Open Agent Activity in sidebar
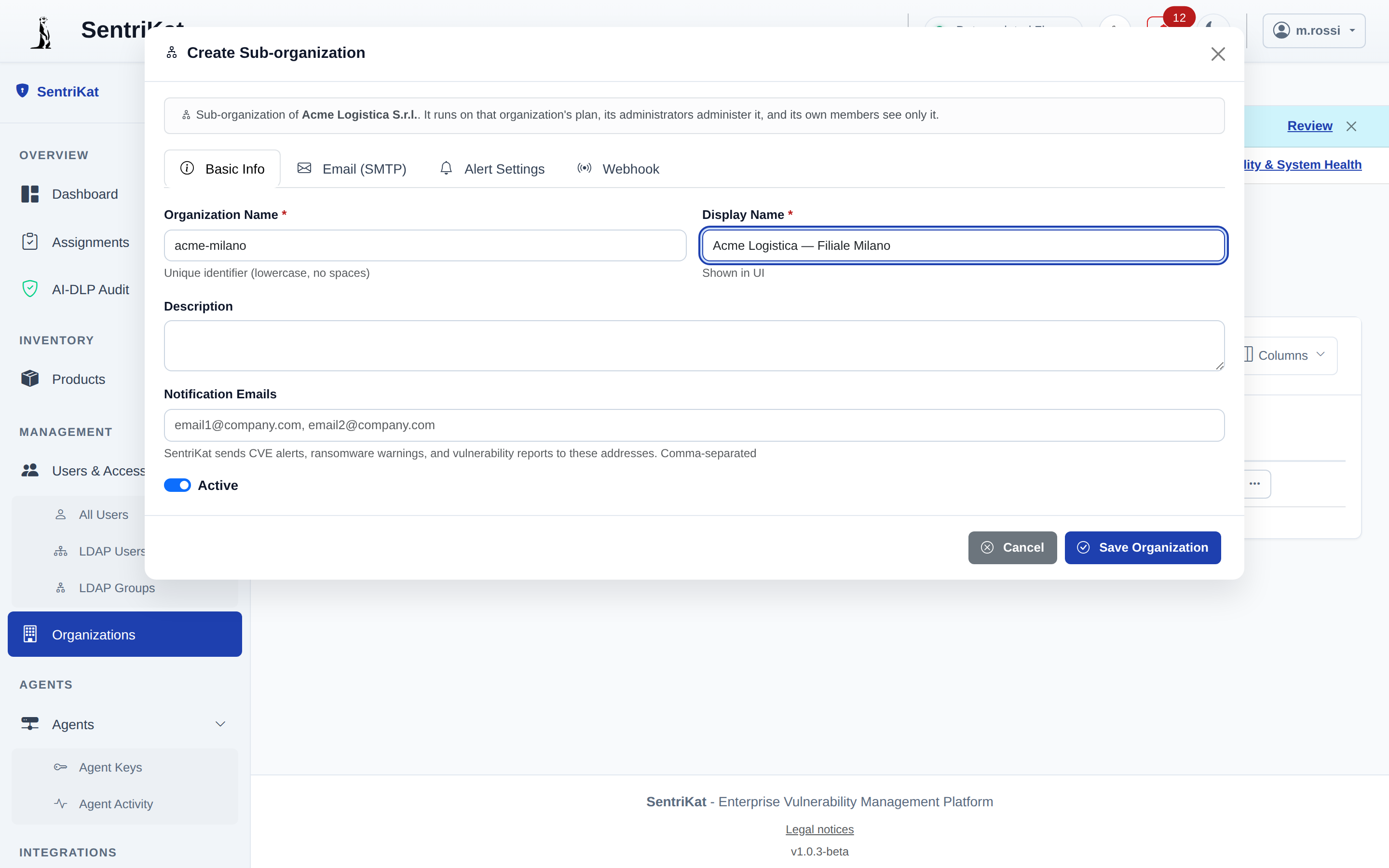 (116, 804)
